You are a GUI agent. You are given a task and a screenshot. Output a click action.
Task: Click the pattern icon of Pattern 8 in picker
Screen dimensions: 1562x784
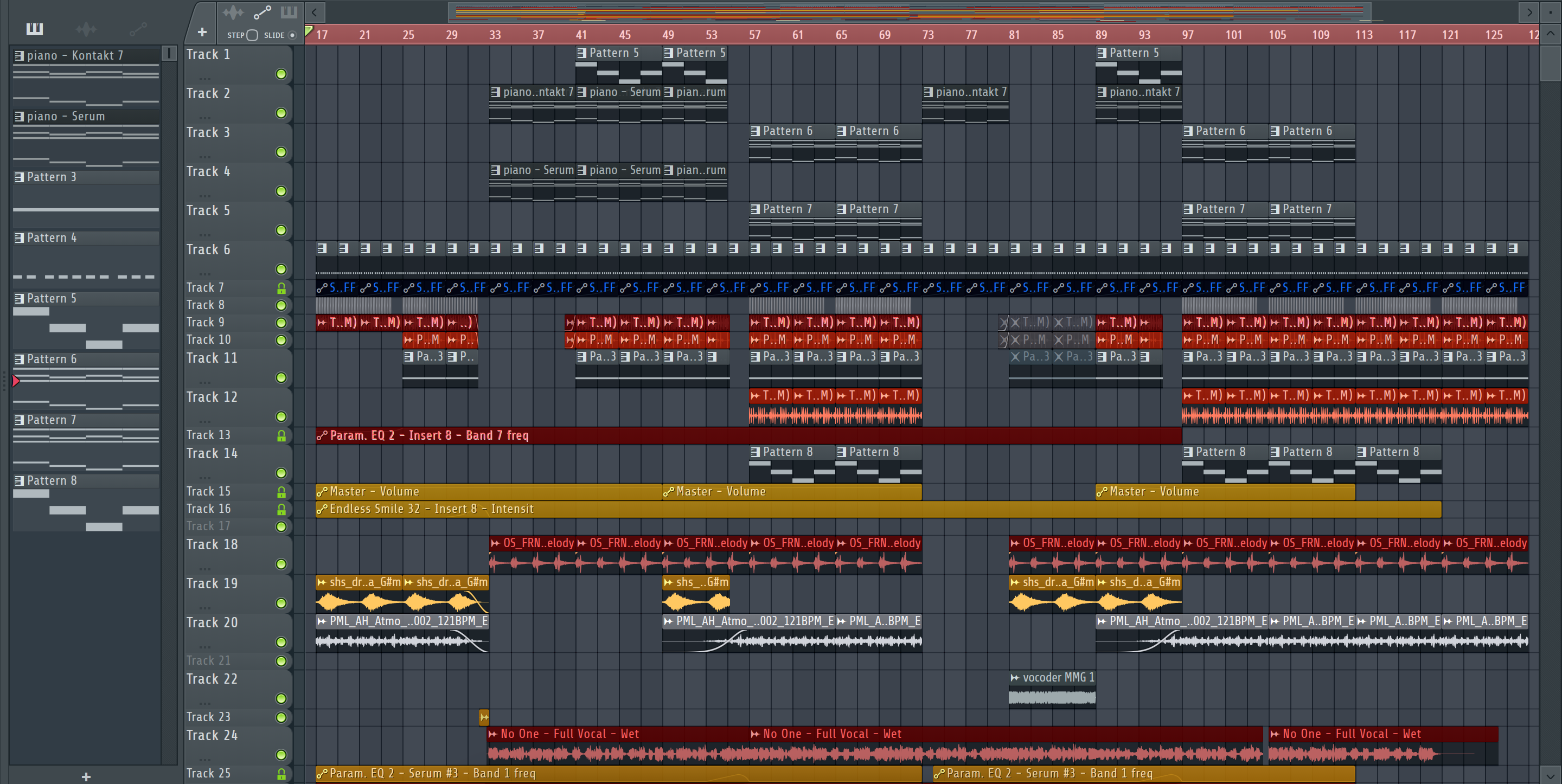click(20, 480)
